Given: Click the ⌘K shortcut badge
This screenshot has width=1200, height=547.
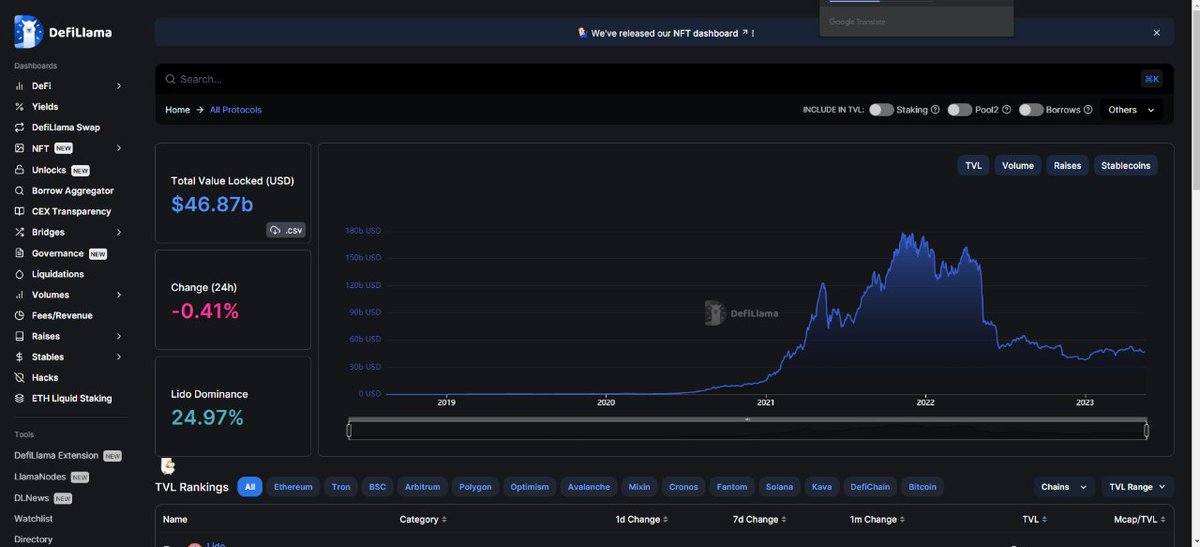Looking at the screenshot, I should [1152, 79].
